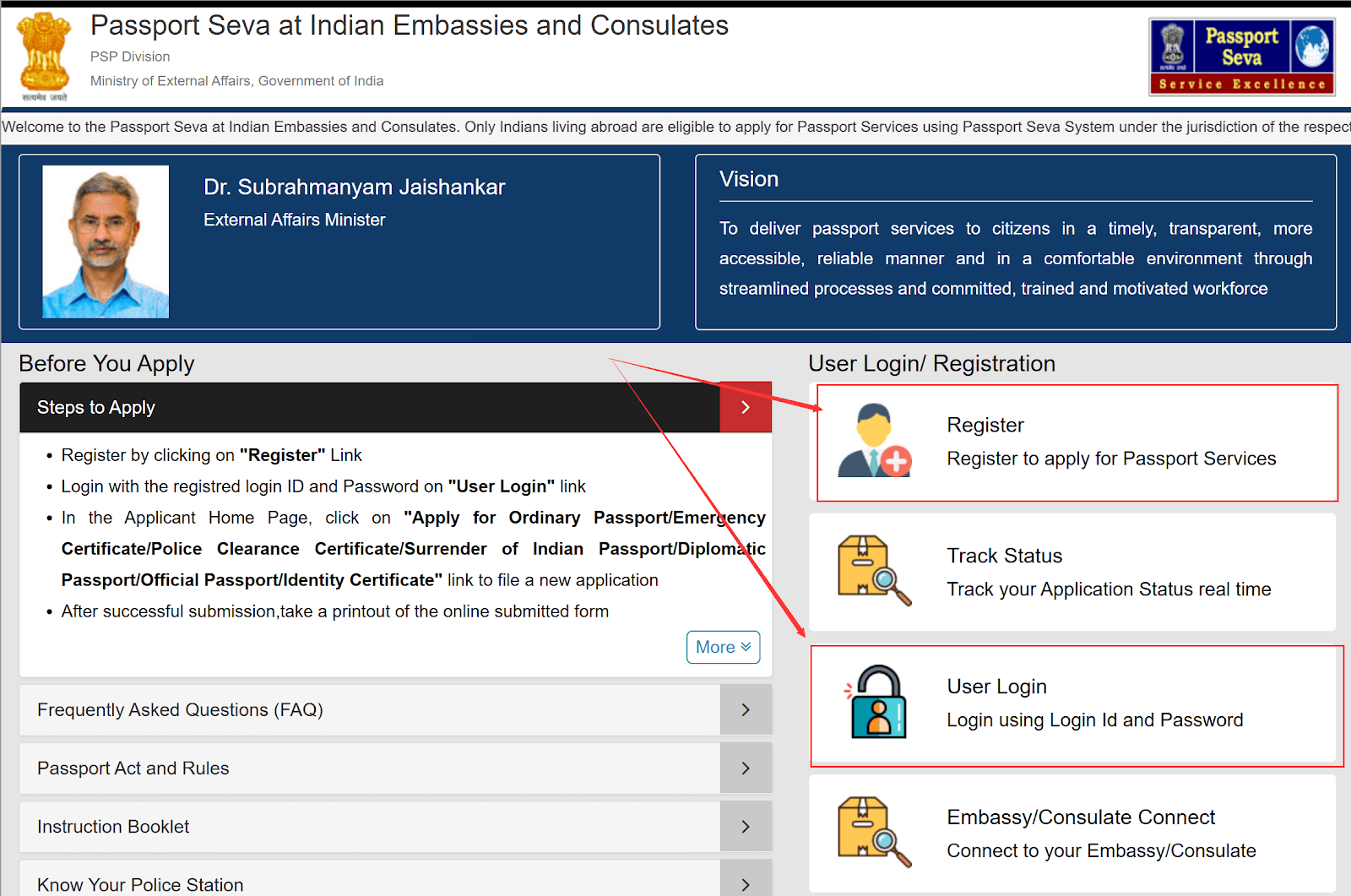The height and width of the screenshot is (896, 1351).
Task: Expand Frequently Asked Questions (FAQ) chevron
Action: pos(746,709)
